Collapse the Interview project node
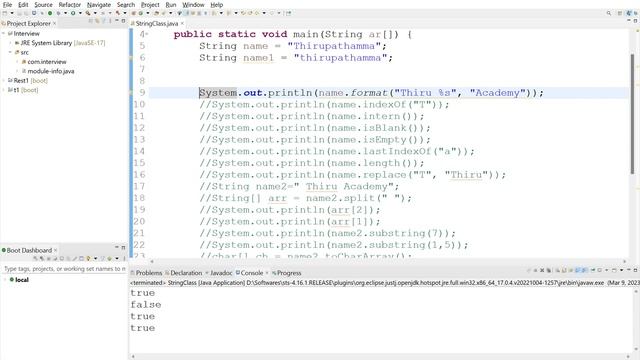The height and width of the screenshot is (360, 640). (4, 33)
